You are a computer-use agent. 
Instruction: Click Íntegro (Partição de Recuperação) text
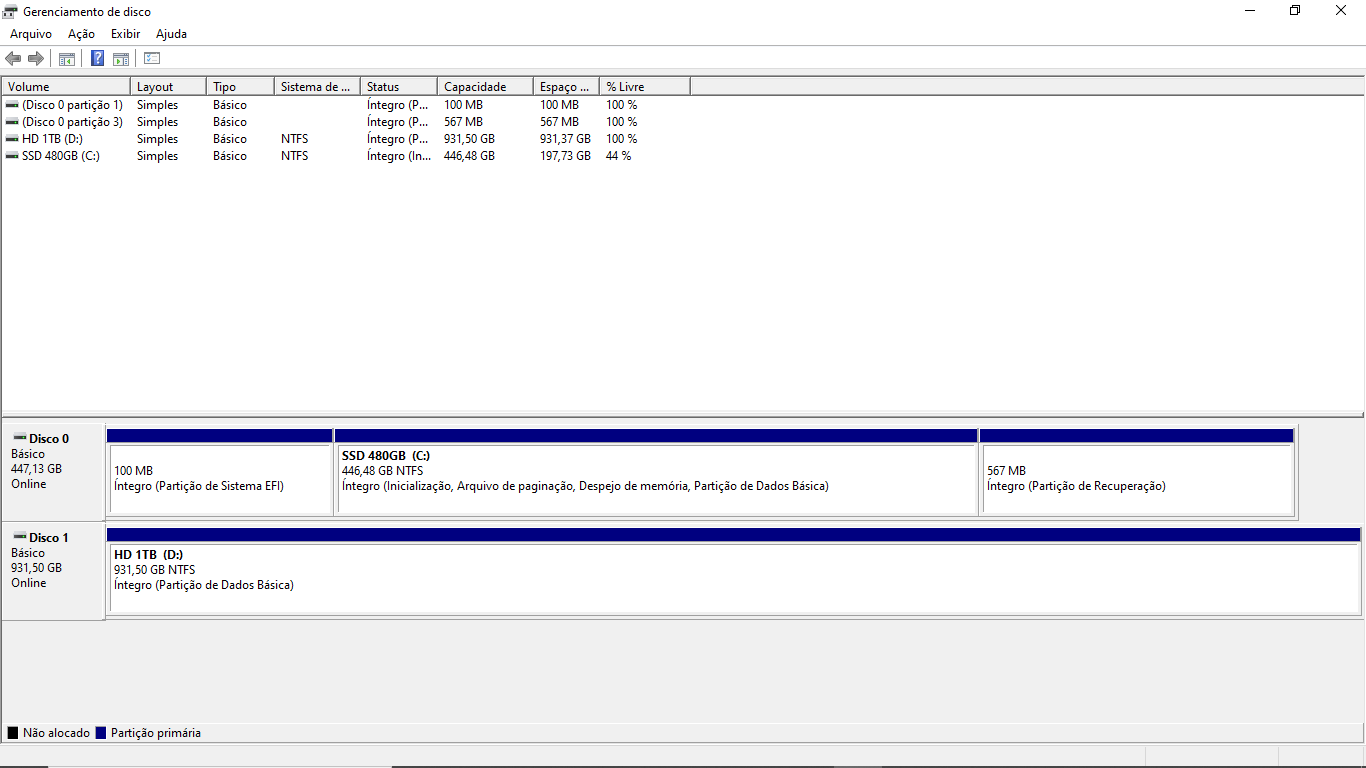(1076, 486)
